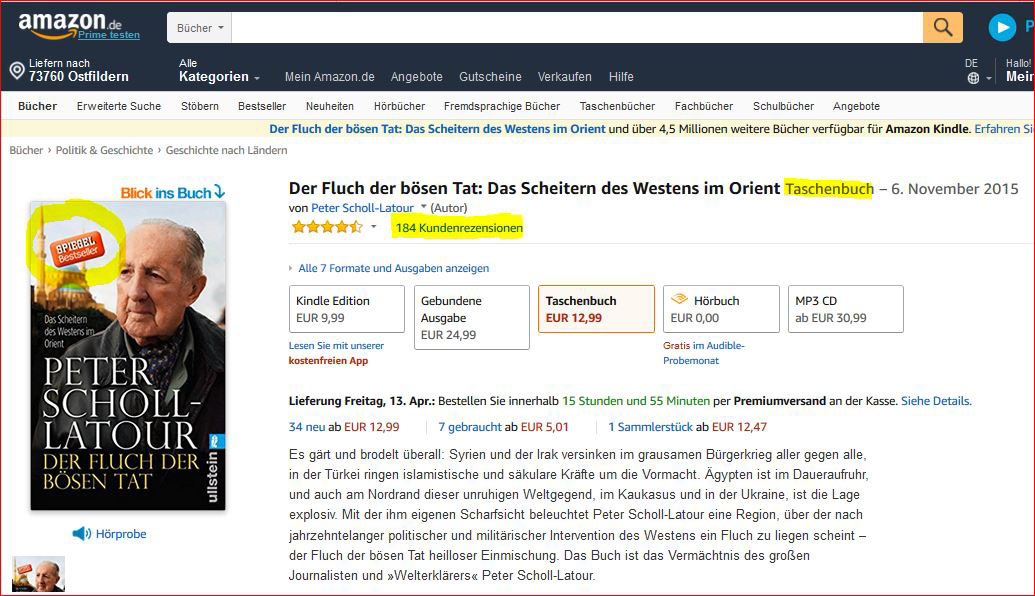Screen dimensions: 1035x596
Task: Open the Peter Scholl-Latour author link
Action: 362,208
